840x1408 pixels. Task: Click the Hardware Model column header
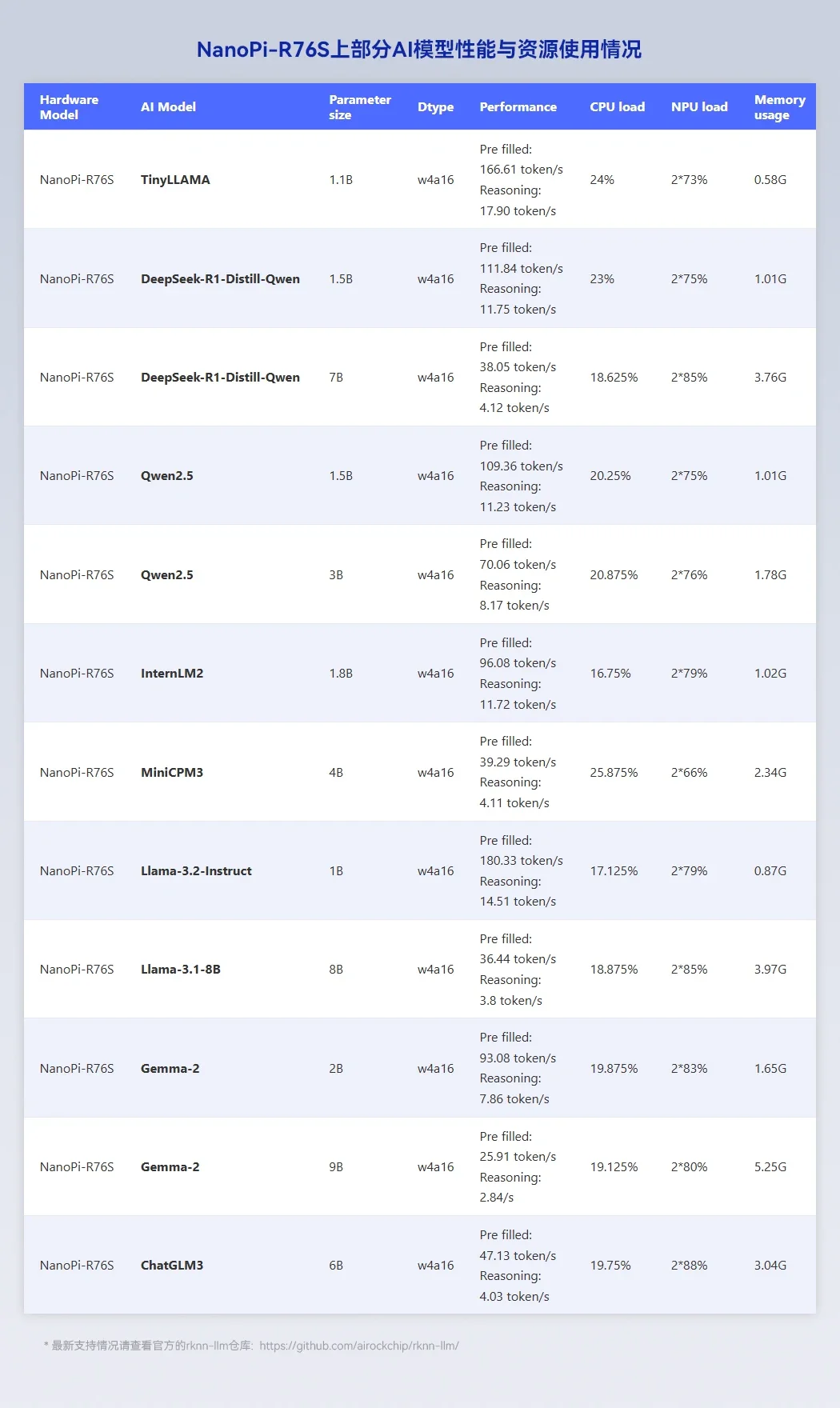[69, 107]
